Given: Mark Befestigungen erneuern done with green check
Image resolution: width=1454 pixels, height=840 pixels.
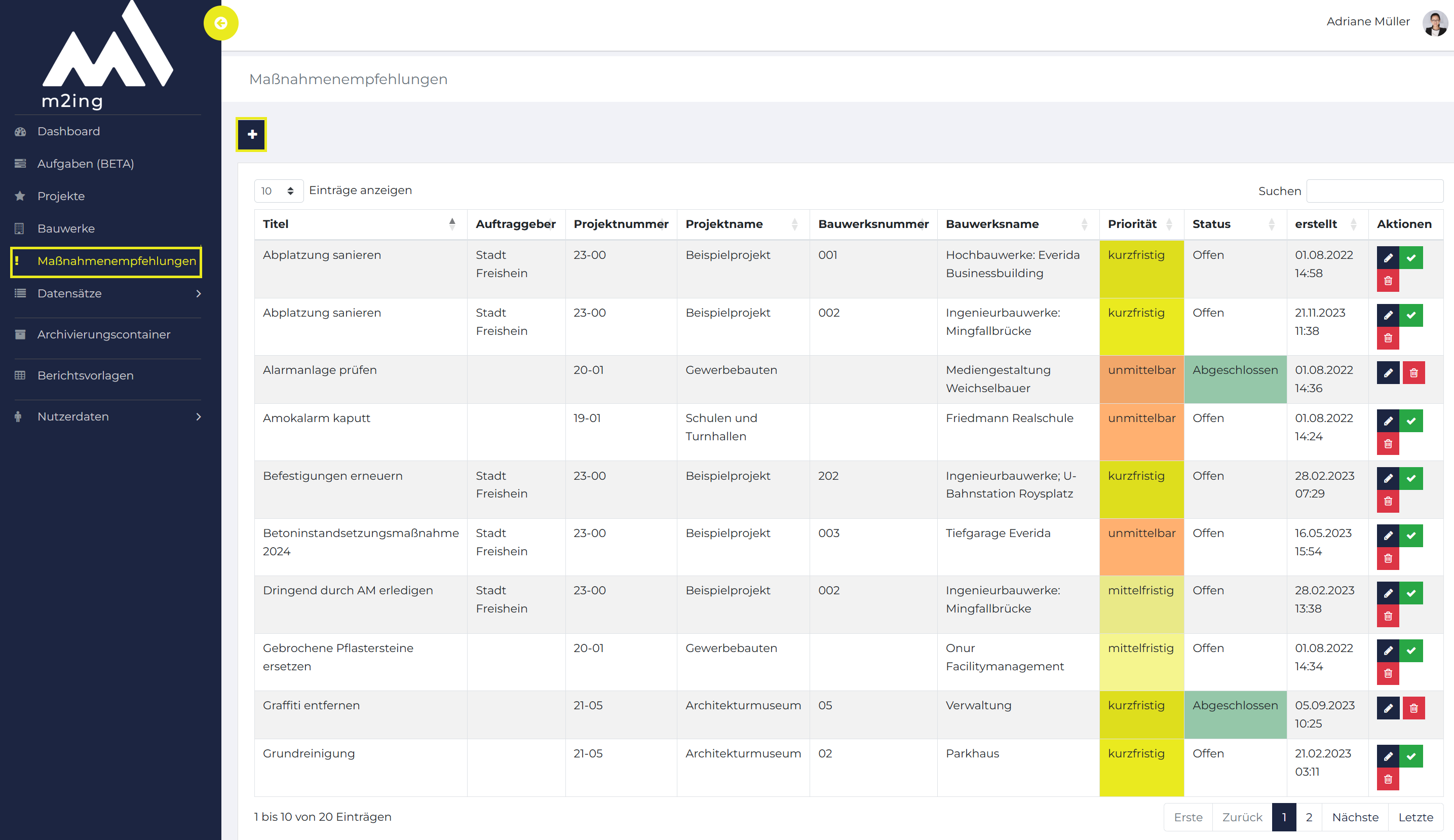Looking at the screenshot, I should (1411, 478).
